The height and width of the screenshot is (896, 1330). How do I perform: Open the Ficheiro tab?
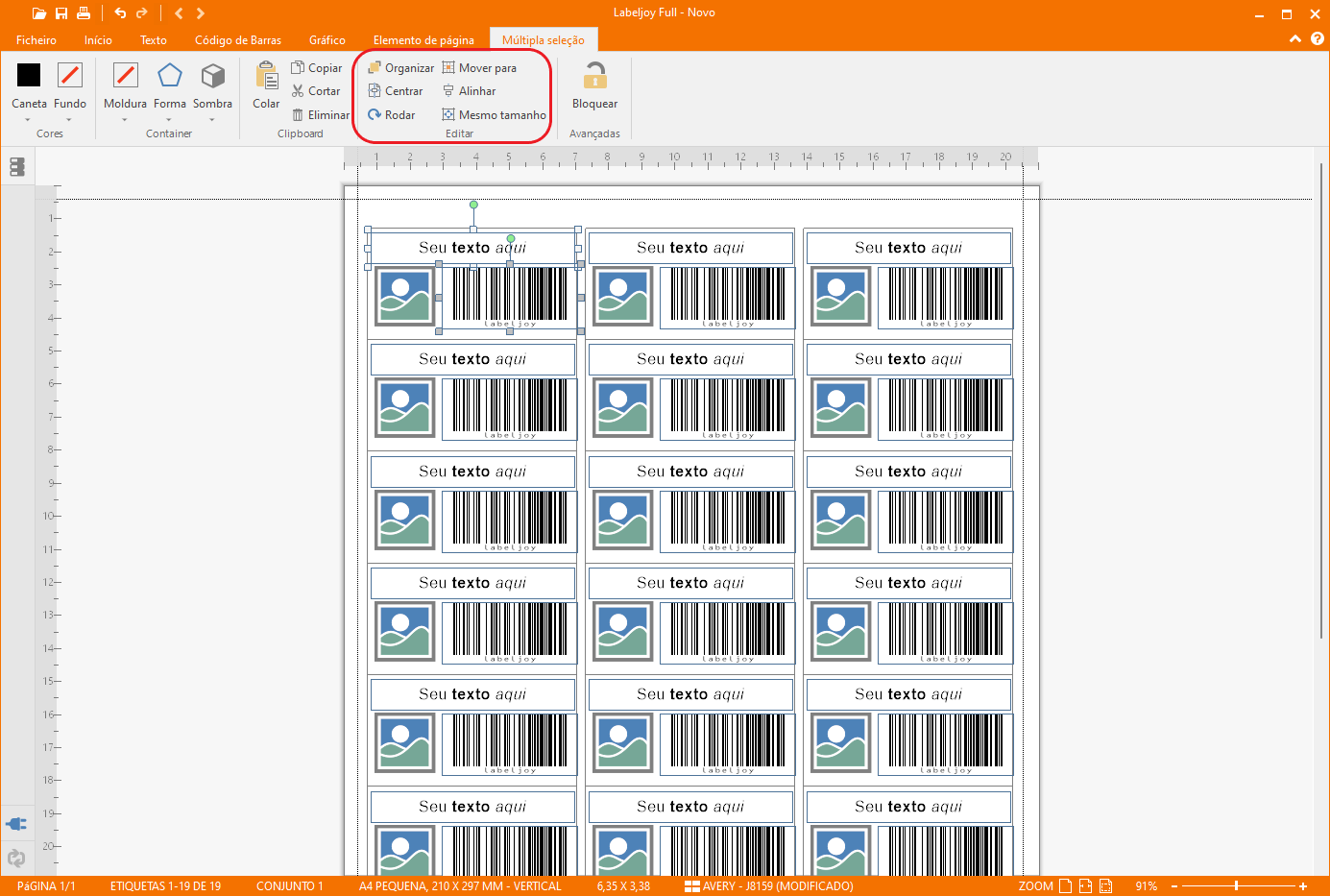36,40
